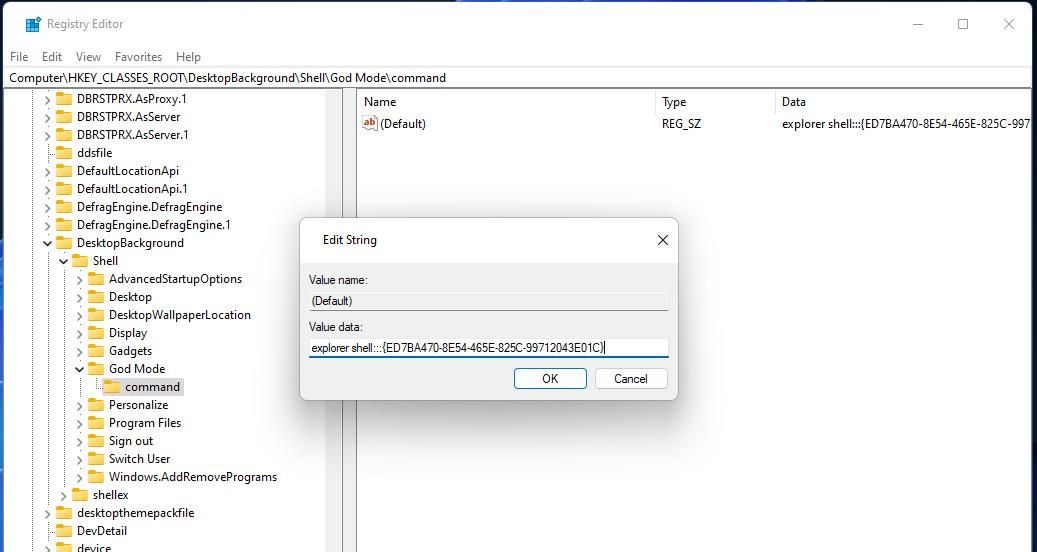Open the View menu

click(x=88, y=57)
